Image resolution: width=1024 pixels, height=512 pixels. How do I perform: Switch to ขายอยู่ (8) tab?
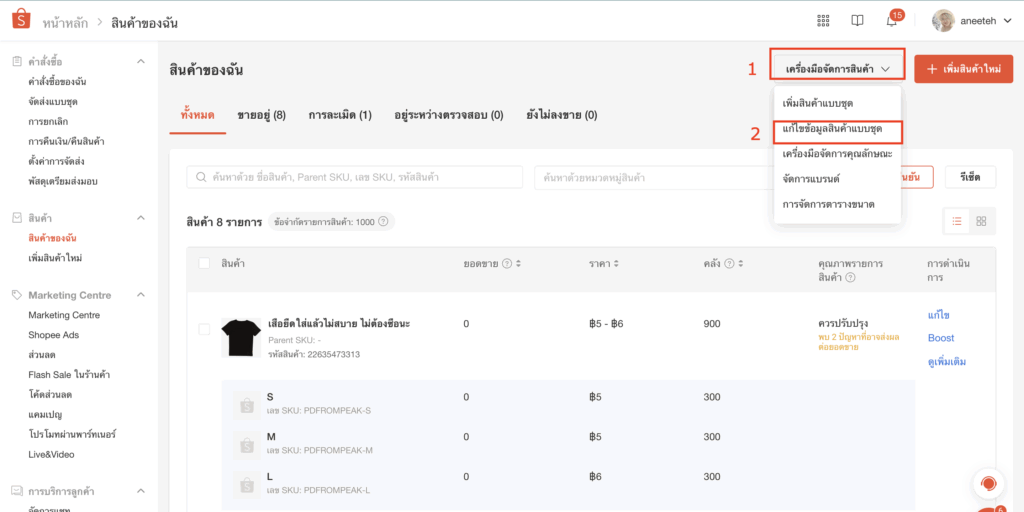pyautogui.click(x=261, y=115)
